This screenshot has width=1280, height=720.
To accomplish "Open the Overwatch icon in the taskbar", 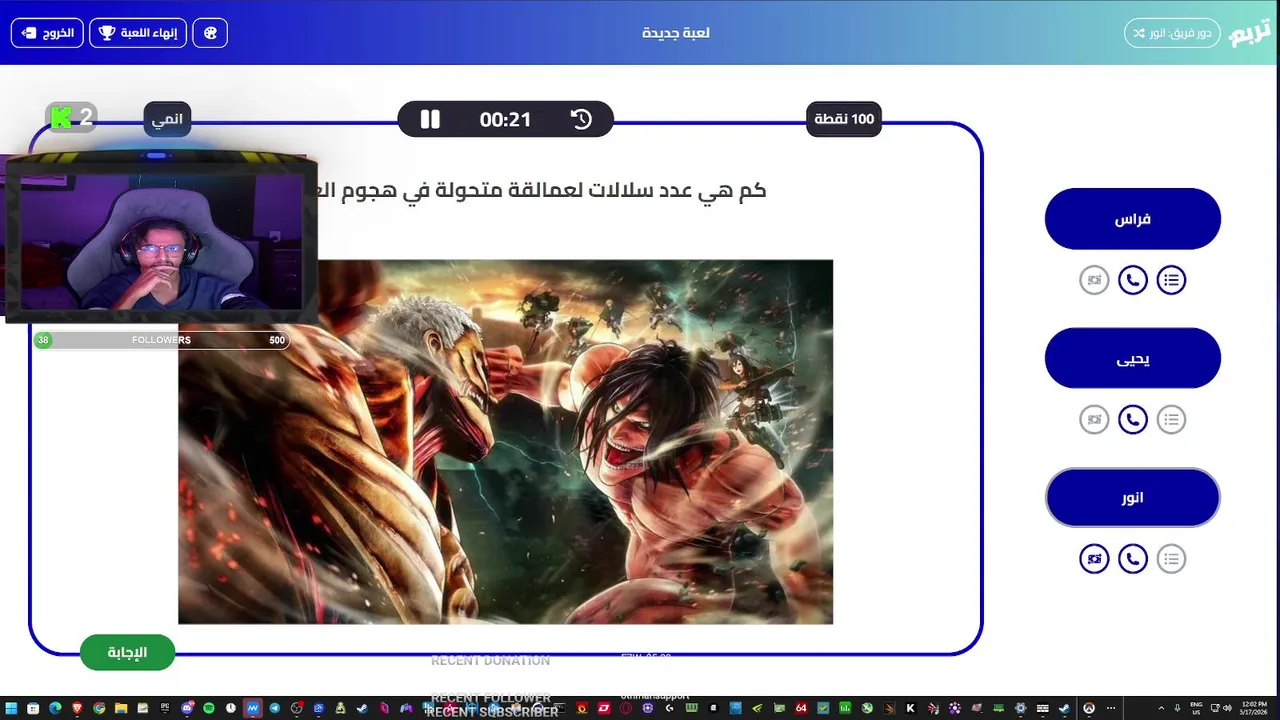I will (x=1089, y=708).
